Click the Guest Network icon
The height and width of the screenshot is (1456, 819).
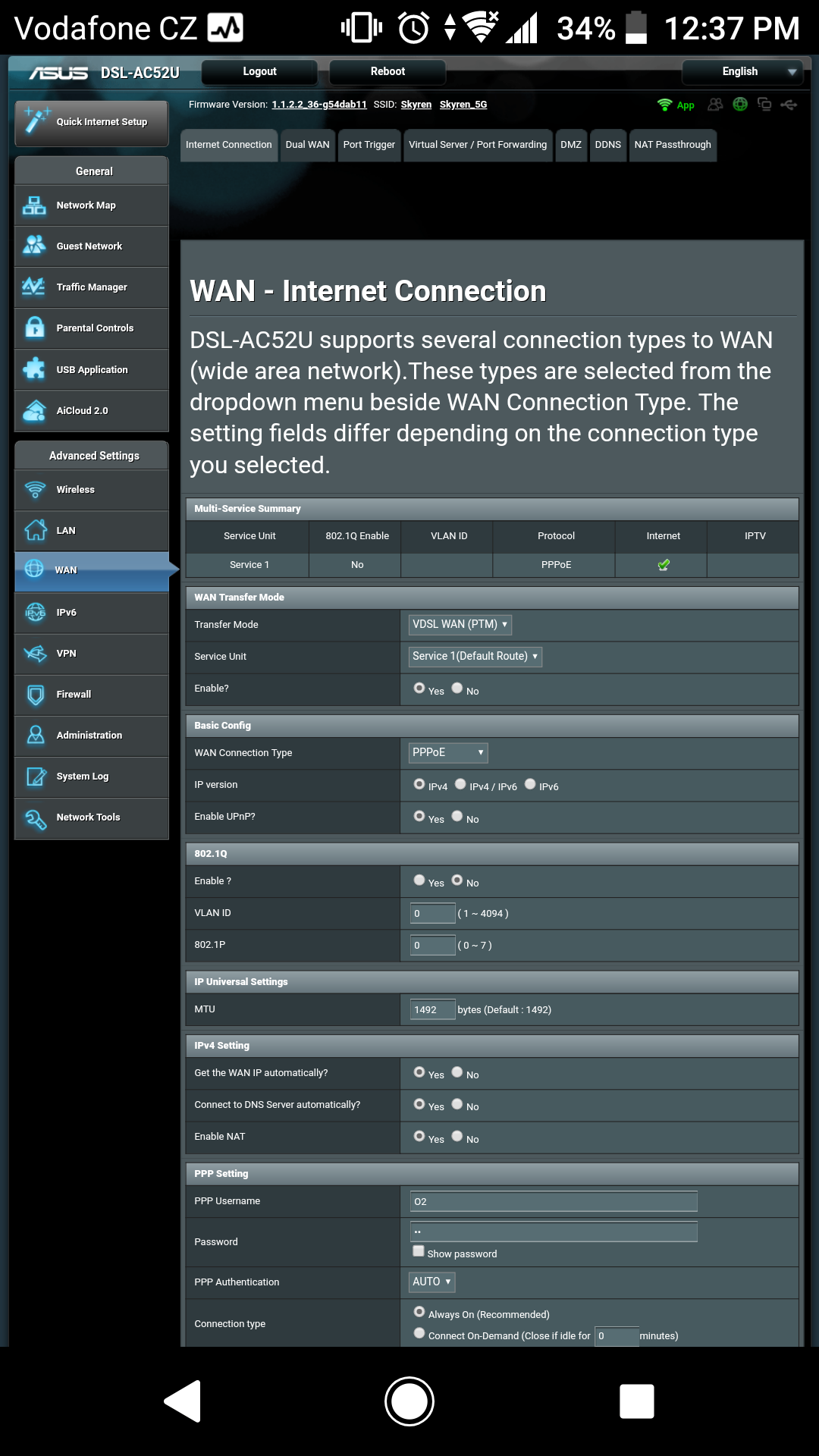(34, 246)
